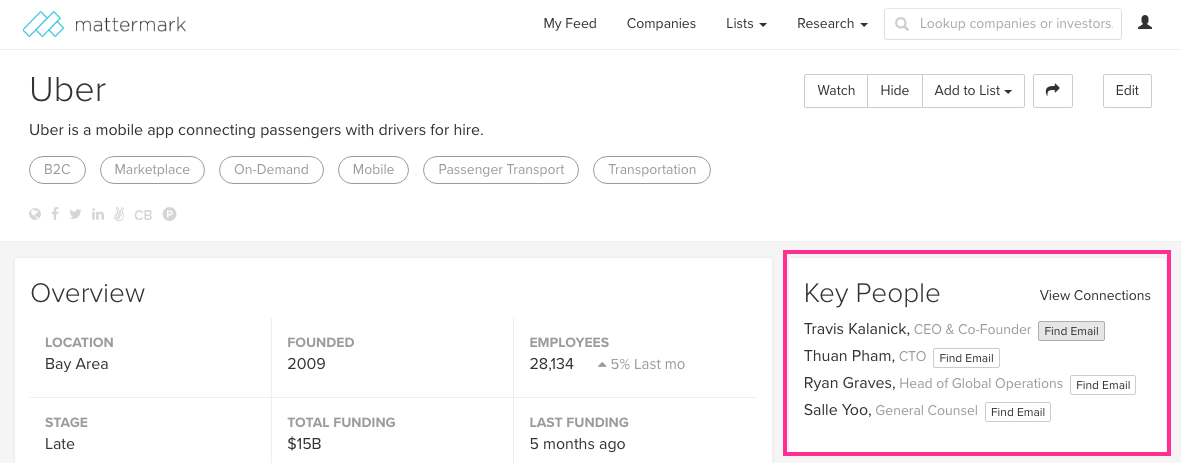Image resolution: width=1181 pixels, height=463 pixels.
Task: Find email for Travis Kalanick
Action: 1071,331
